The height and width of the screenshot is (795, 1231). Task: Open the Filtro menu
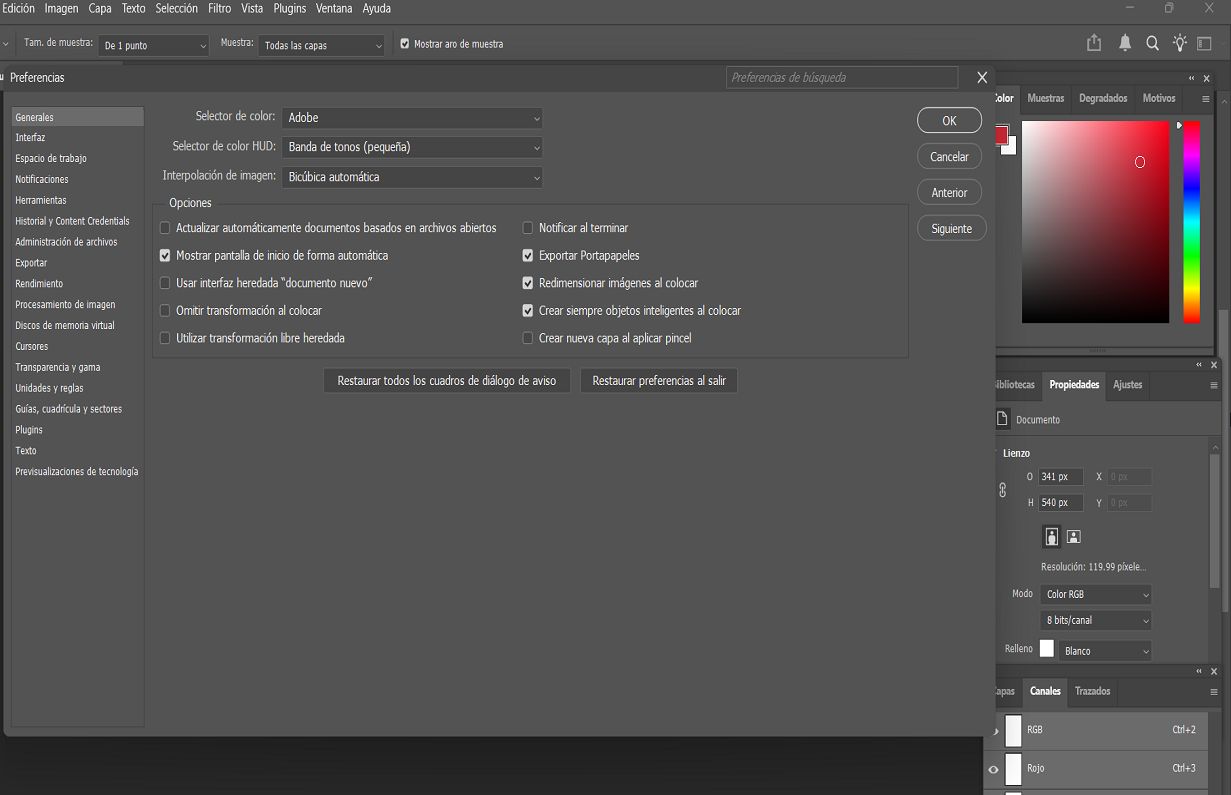click(x=218, y=8)
